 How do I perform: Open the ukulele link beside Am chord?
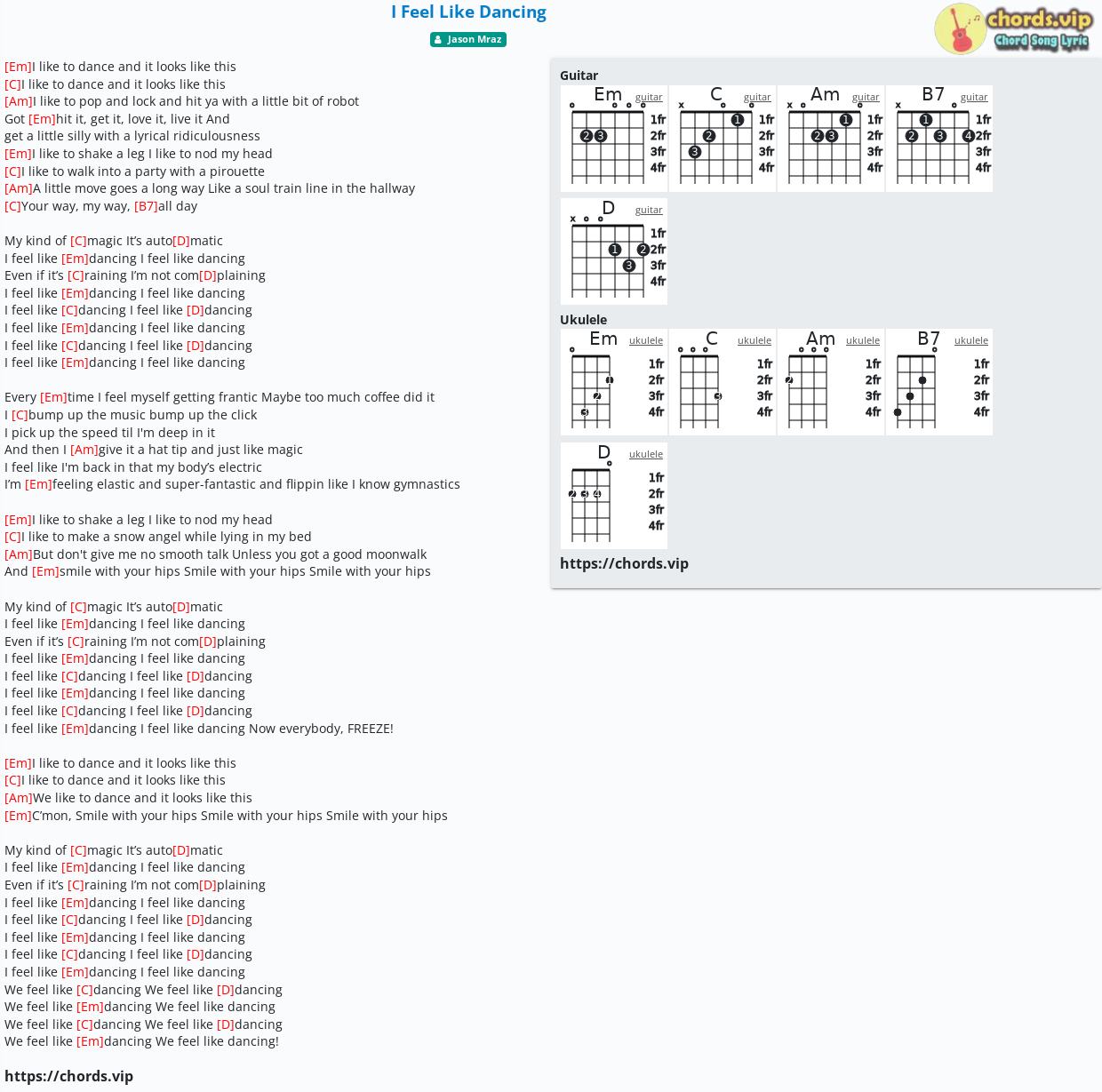click(x=863, y=340)
